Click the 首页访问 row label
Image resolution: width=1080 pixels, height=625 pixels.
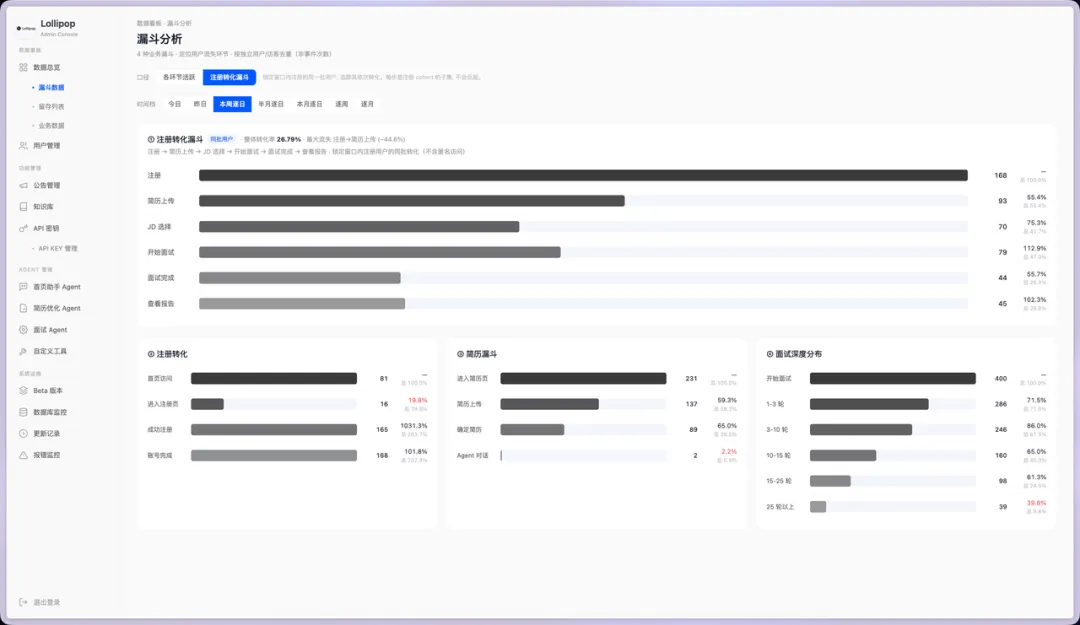[160, 378]
